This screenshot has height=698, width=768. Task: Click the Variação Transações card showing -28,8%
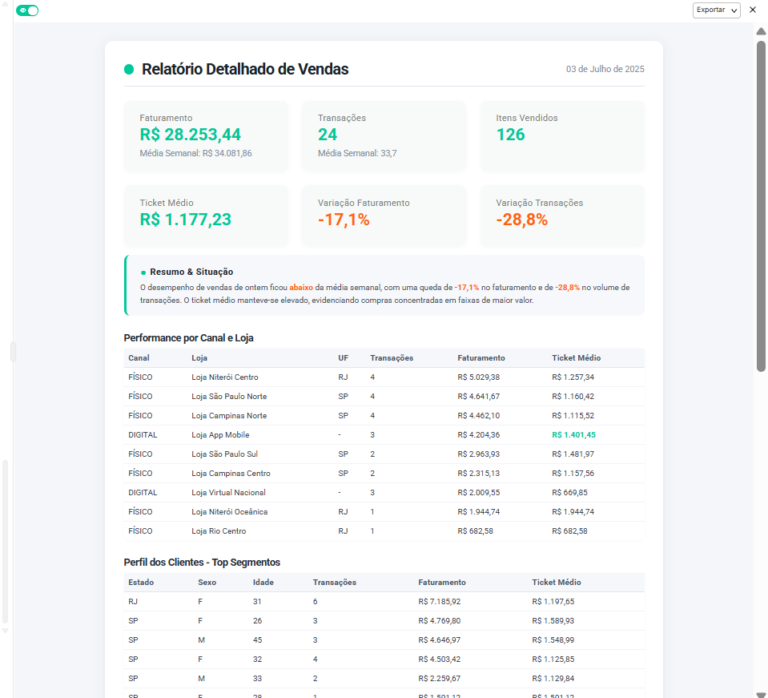tap(562, 215)
